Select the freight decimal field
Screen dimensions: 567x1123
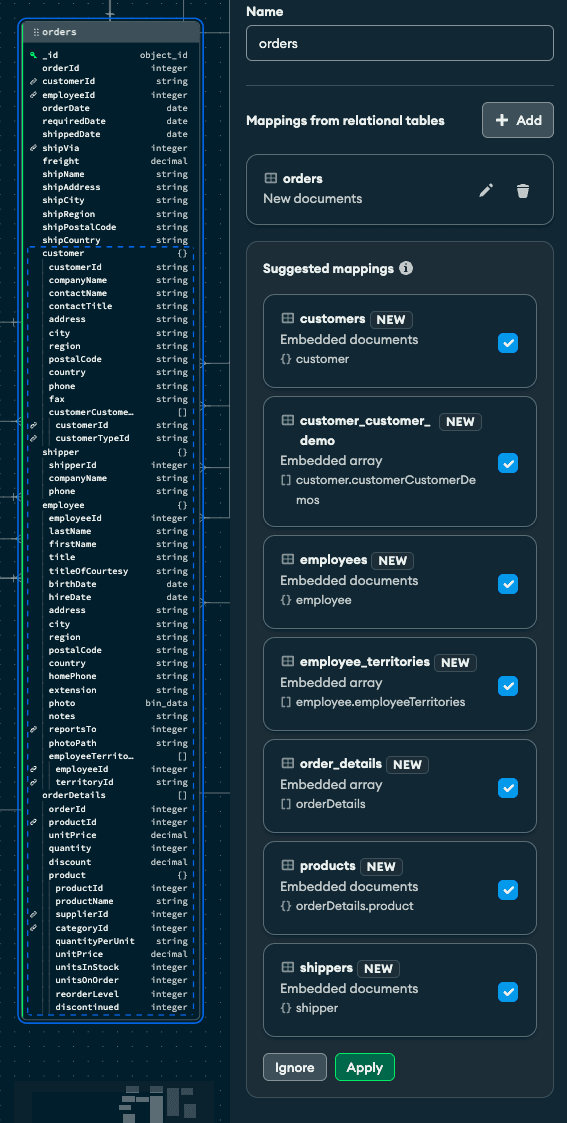point(111,161)
